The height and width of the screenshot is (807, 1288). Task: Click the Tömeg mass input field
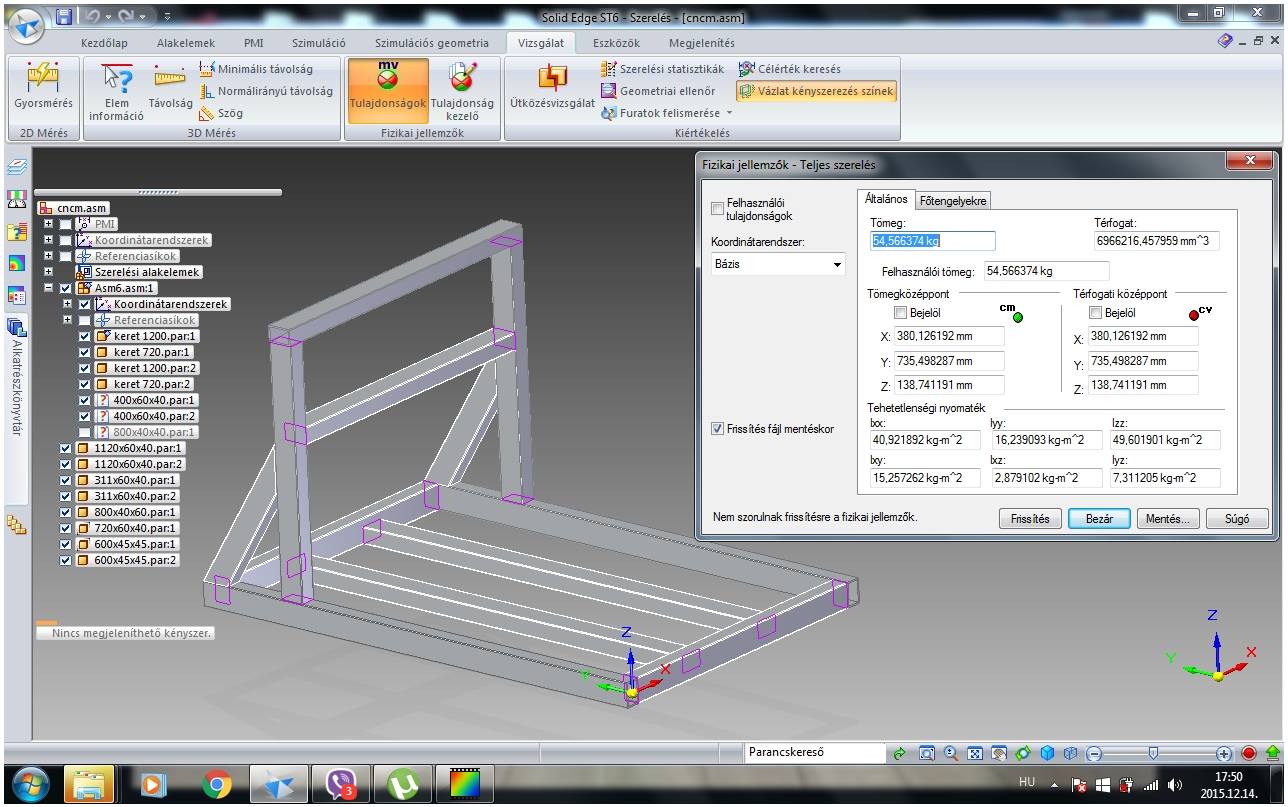(933, 241)
